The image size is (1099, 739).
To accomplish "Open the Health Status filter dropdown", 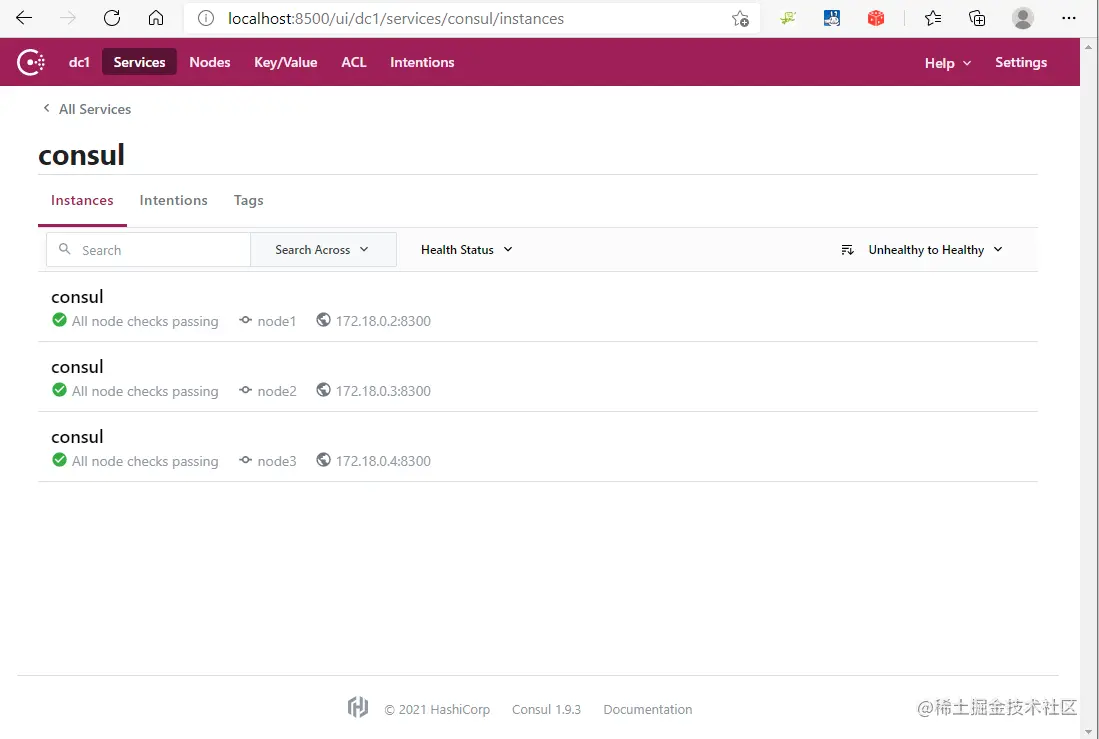I will (x=467, y=250).
